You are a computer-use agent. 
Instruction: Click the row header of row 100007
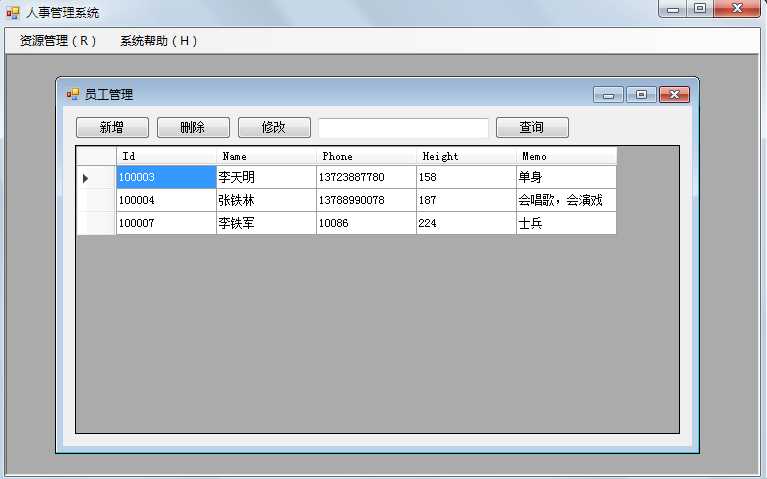point(96,223)
